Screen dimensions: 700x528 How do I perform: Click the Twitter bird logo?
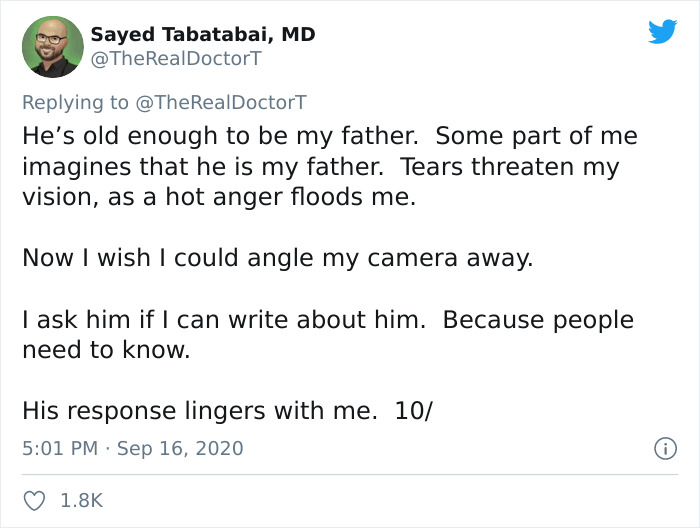(662, 32)
